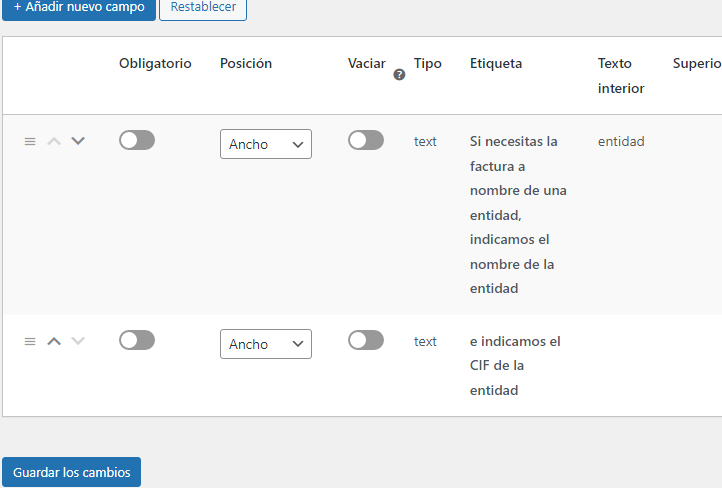Toggle Vaciar for the entity name field
Viewport: 722px width, 488px height.
pyautogui.click(x=366, y=140)
